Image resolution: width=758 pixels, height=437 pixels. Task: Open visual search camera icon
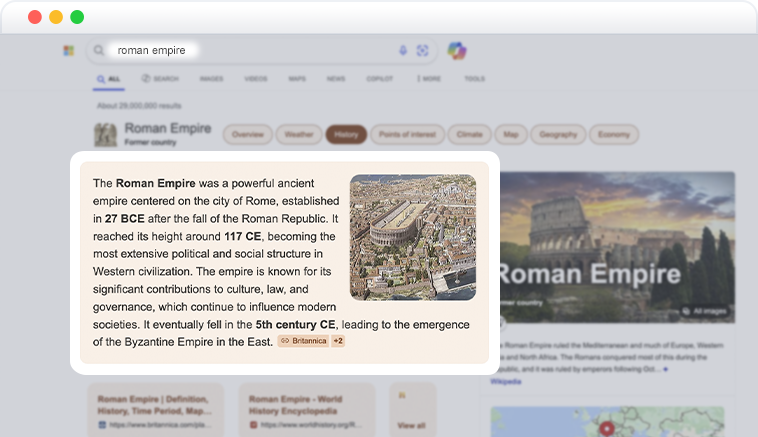423,50
